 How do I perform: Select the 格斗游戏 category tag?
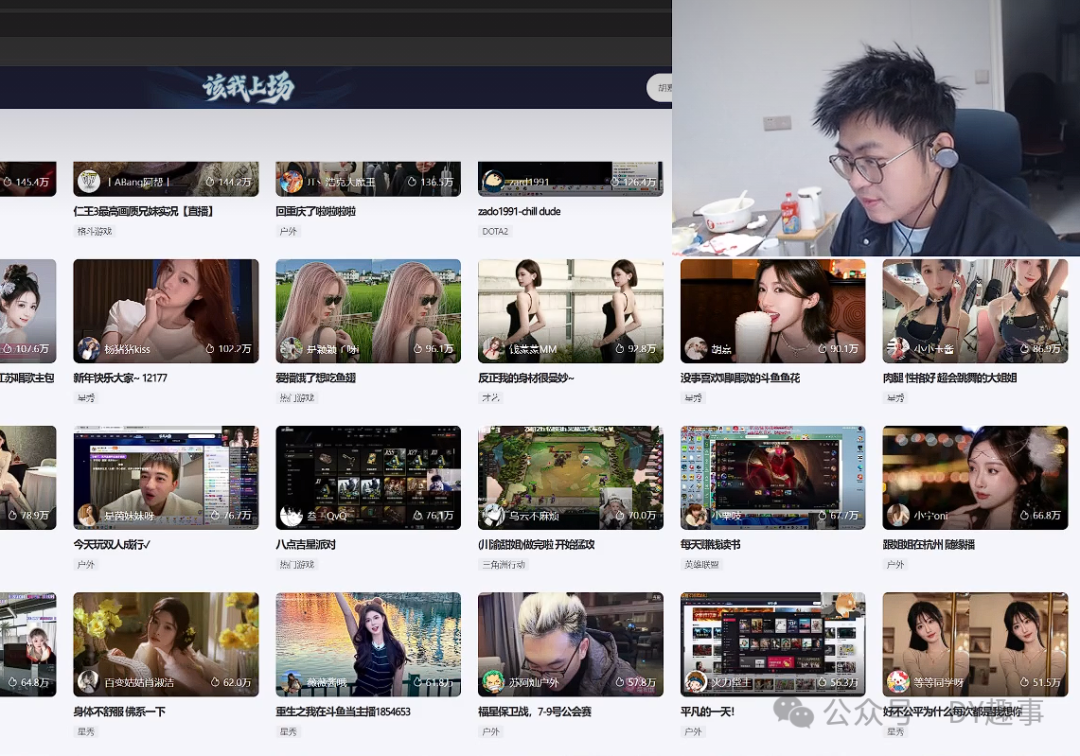(94, 231)
